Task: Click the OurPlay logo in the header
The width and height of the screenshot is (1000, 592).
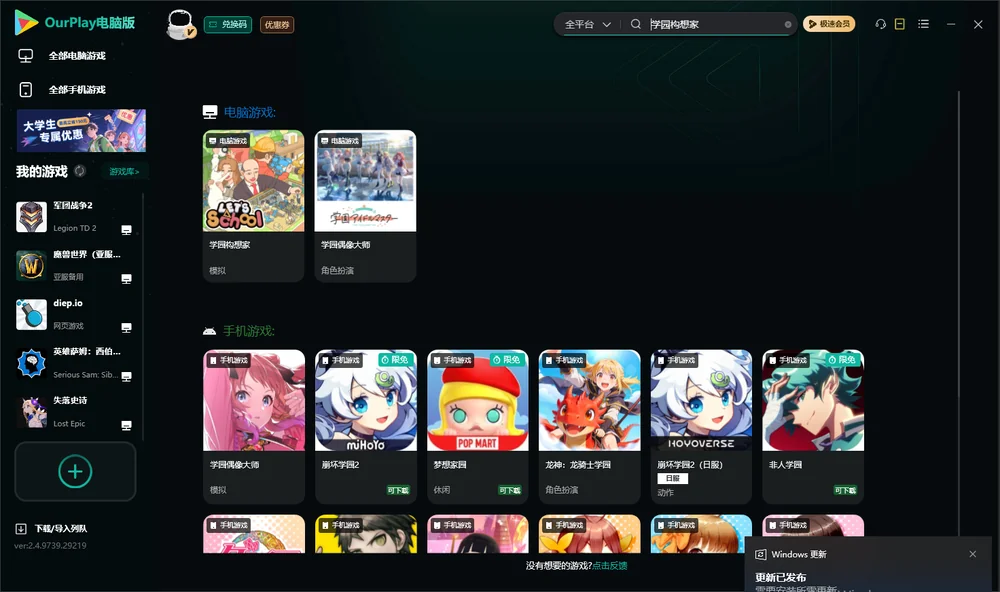Action: [75, 23]
